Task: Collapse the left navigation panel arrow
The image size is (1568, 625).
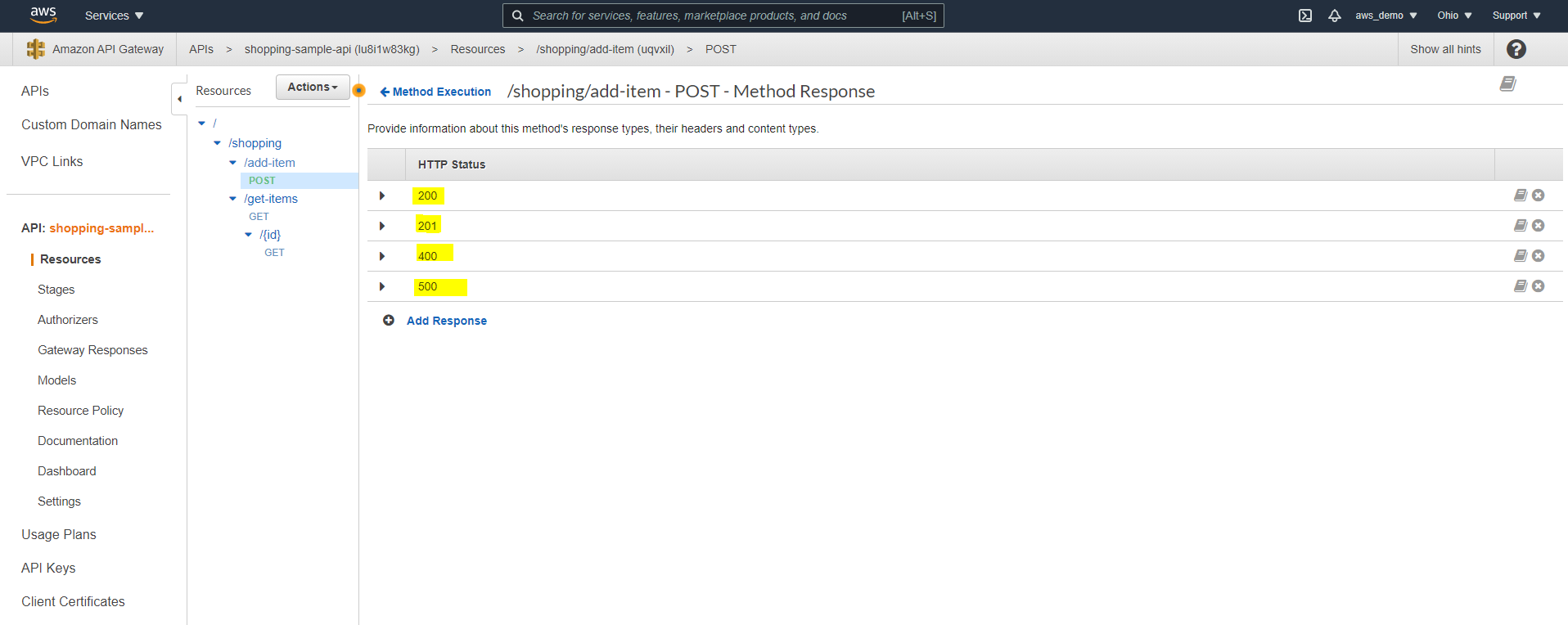Action: click(x=179, y=99)
